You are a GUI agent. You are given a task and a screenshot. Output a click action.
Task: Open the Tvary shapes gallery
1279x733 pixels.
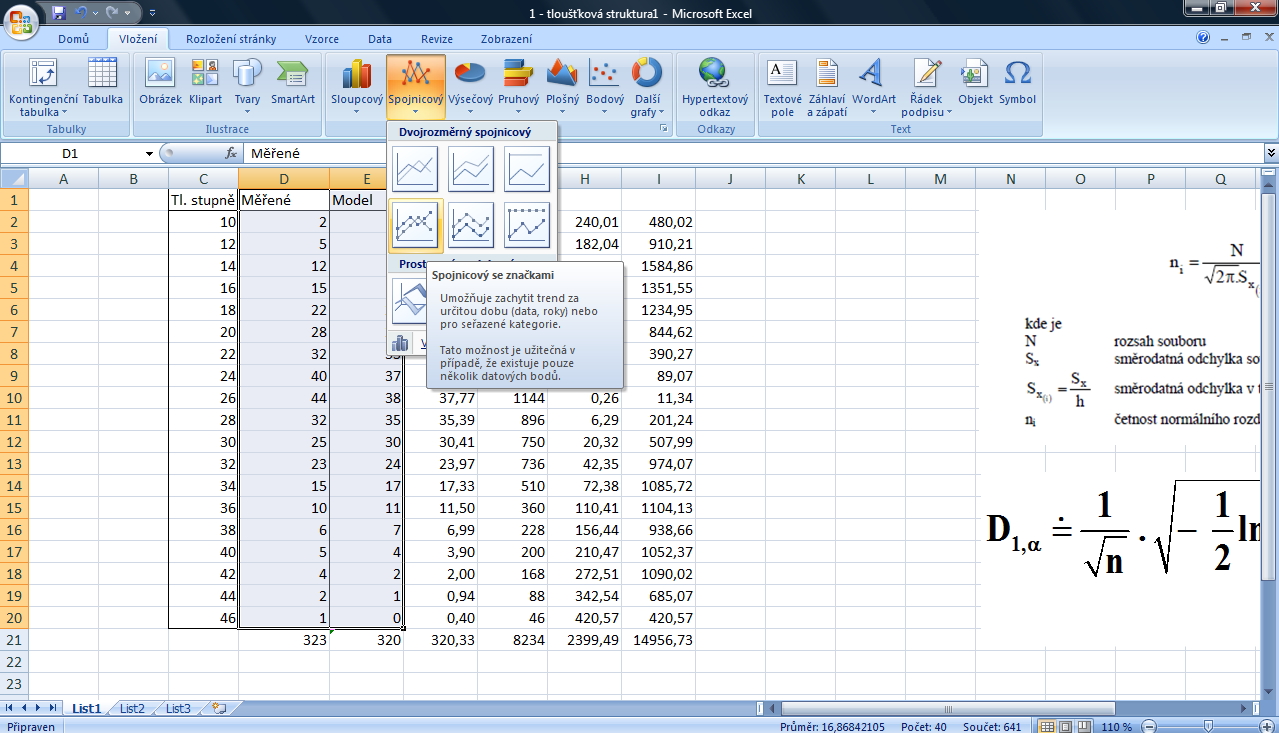click(247, 88)
